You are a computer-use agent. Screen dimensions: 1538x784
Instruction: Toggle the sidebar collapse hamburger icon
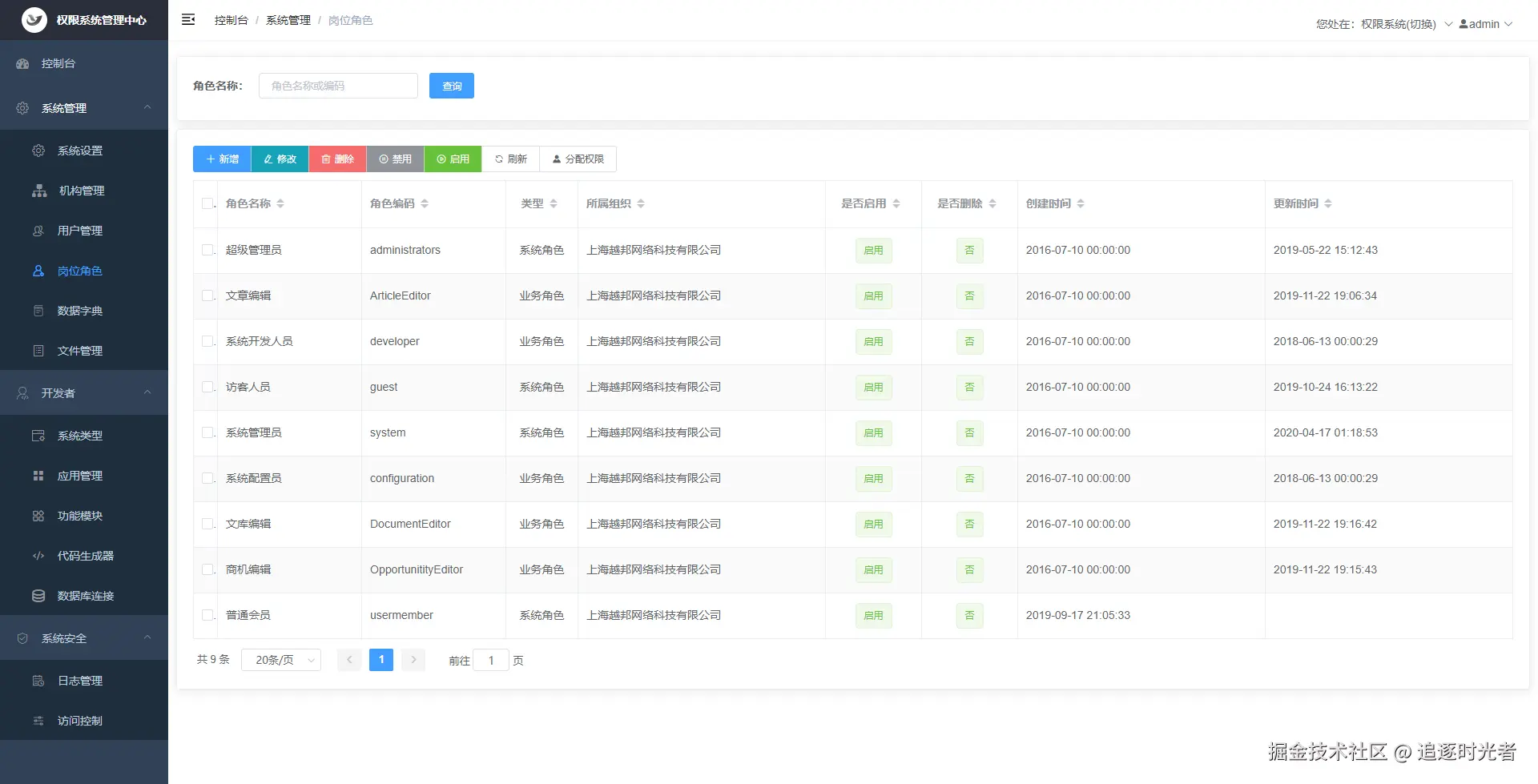[x=188, y=20]
